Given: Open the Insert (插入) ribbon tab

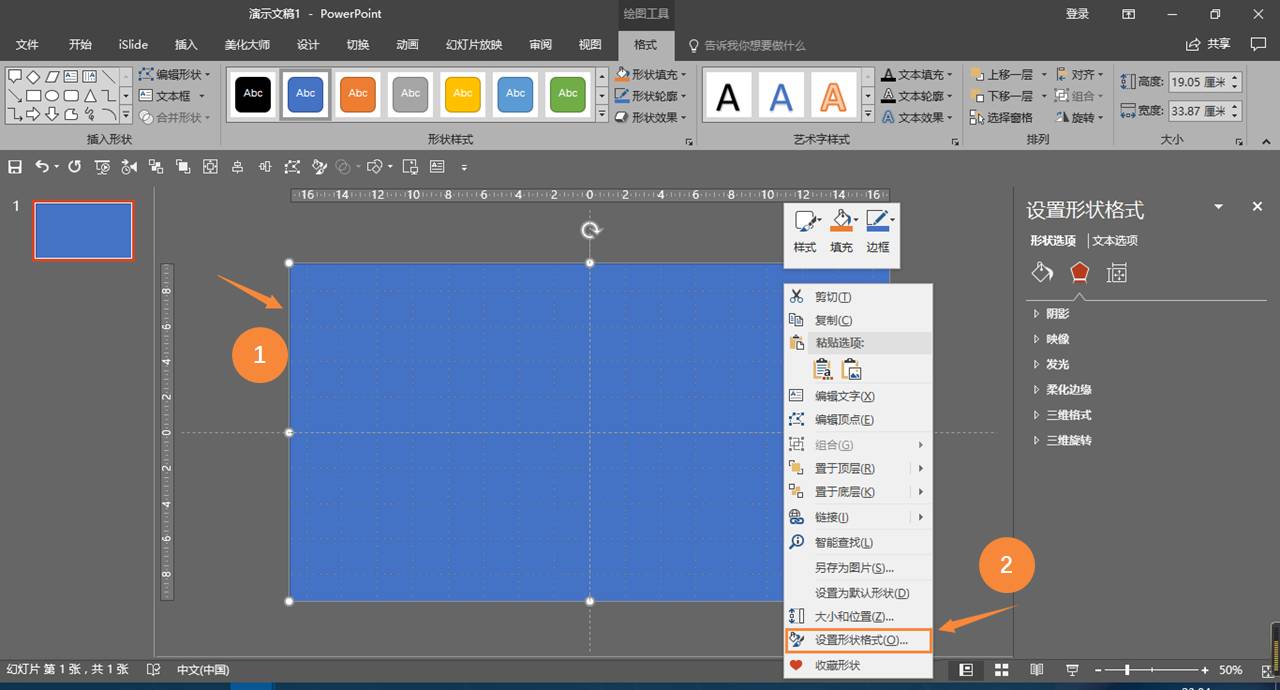Looking at the screenshot, I should pyautogui.click(x=186, y=45).
